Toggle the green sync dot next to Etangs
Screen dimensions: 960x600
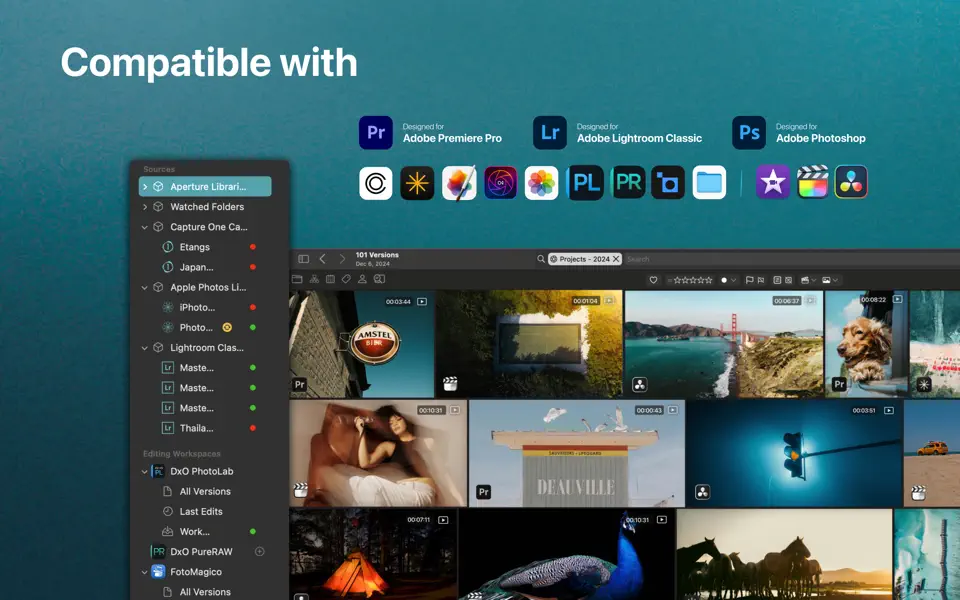tap(253, 247)
